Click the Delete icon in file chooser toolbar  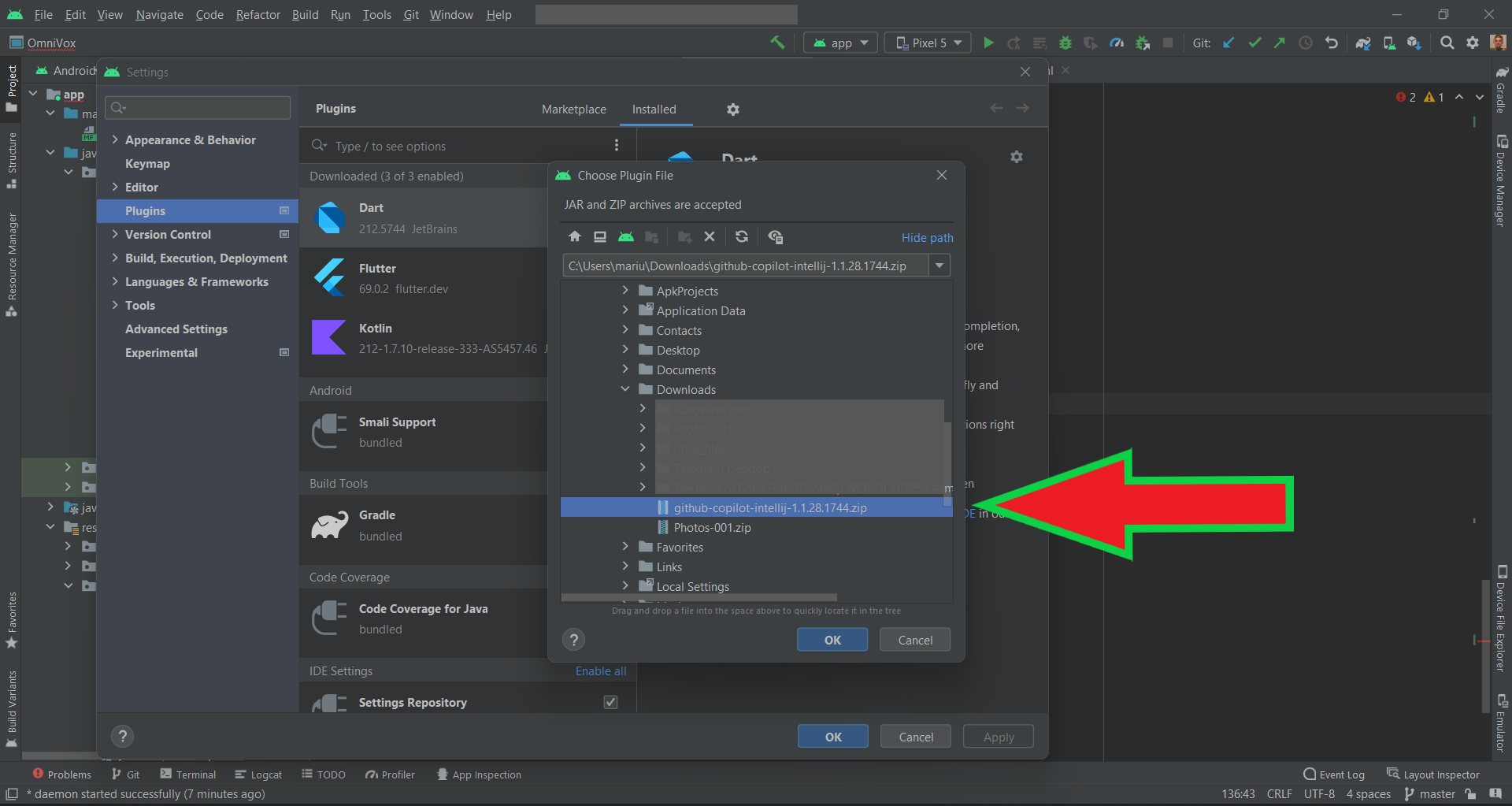click(x=710, y=236)
